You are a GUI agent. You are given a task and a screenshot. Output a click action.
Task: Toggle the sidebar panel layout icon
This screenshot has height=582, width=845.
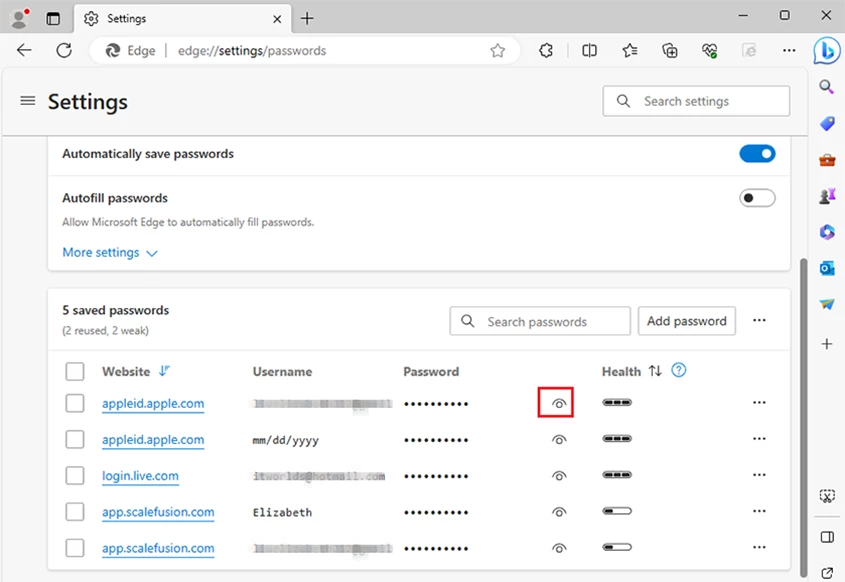(x=827, y=537)
